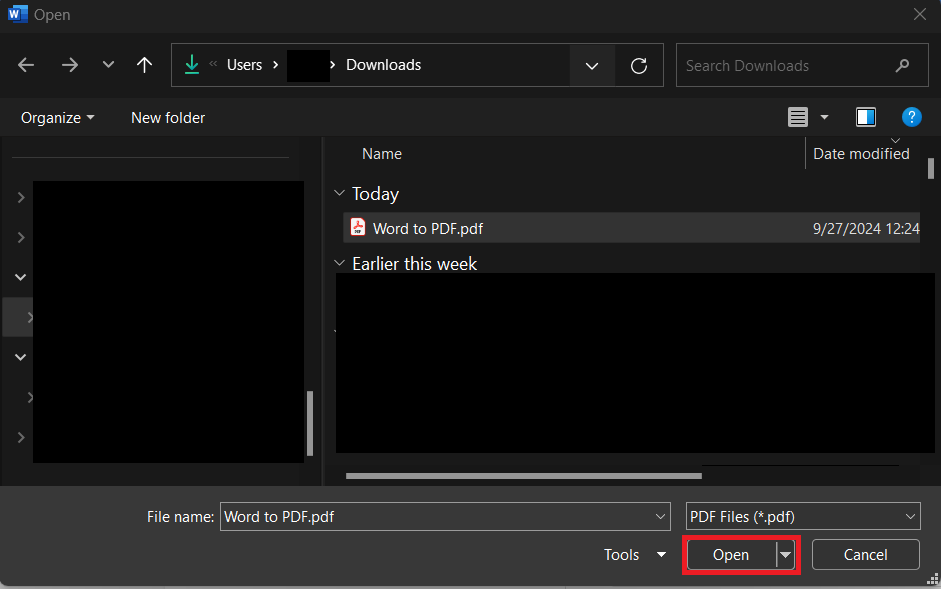
Task: Go back to previous folder
Action: click(x=26, y=65)
